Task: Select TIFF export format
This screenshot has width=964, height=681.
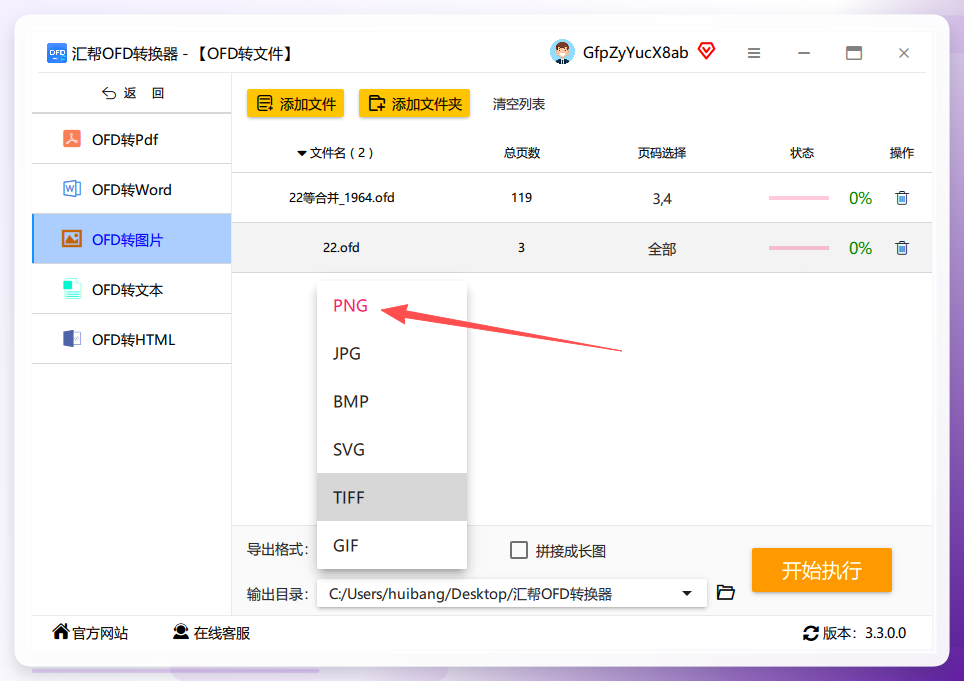Action: pos(392,497)
